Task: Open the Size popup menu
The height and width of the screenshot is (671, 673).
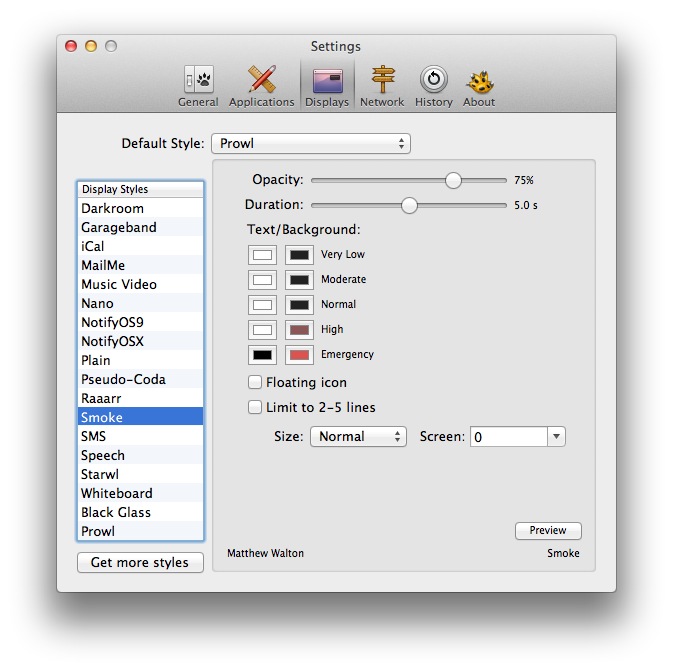Action: click(358, 437)
